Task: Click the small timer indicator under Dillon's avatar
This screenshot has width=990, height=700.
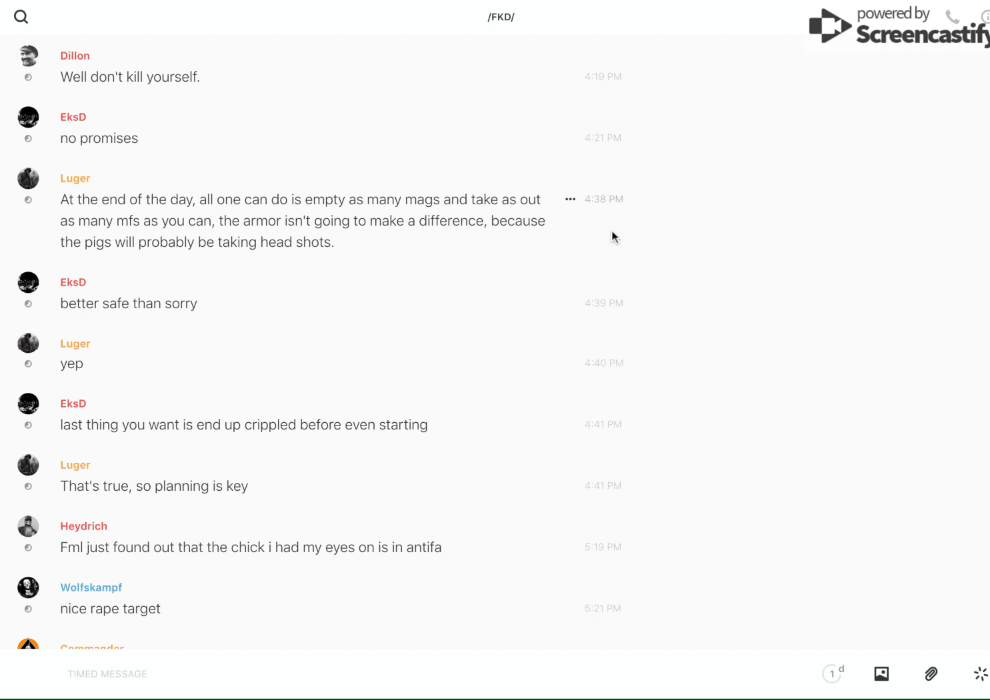Action: click(x=28, y=77)
